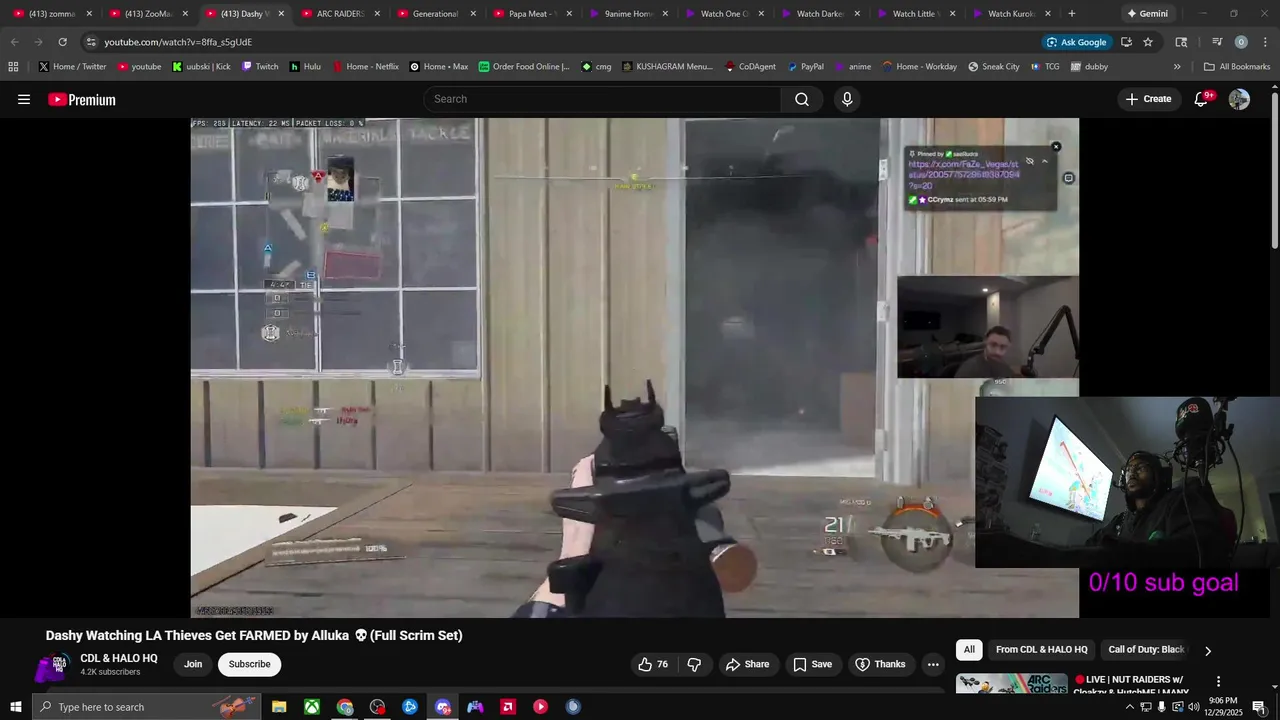Switch to the Watch Little tab
Screen dimensions: 1280x720
(x=916, y=14)
